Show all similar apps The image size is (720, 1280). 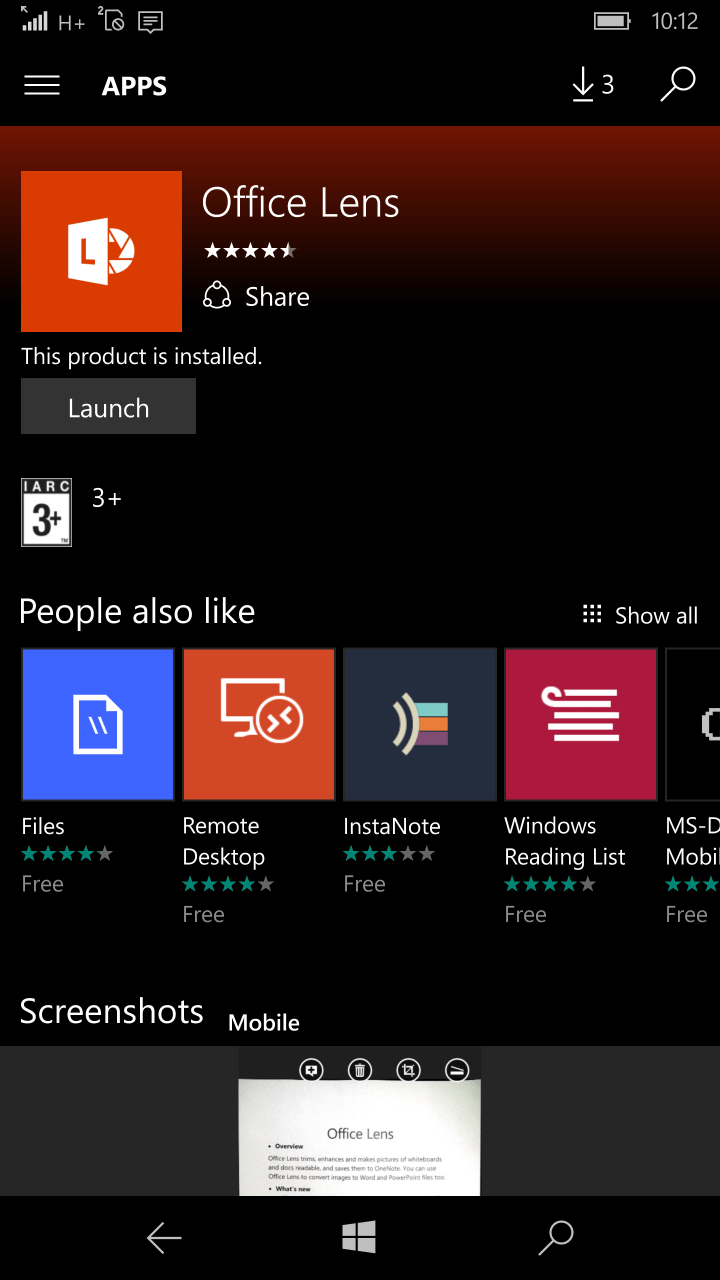coord(640,615)
